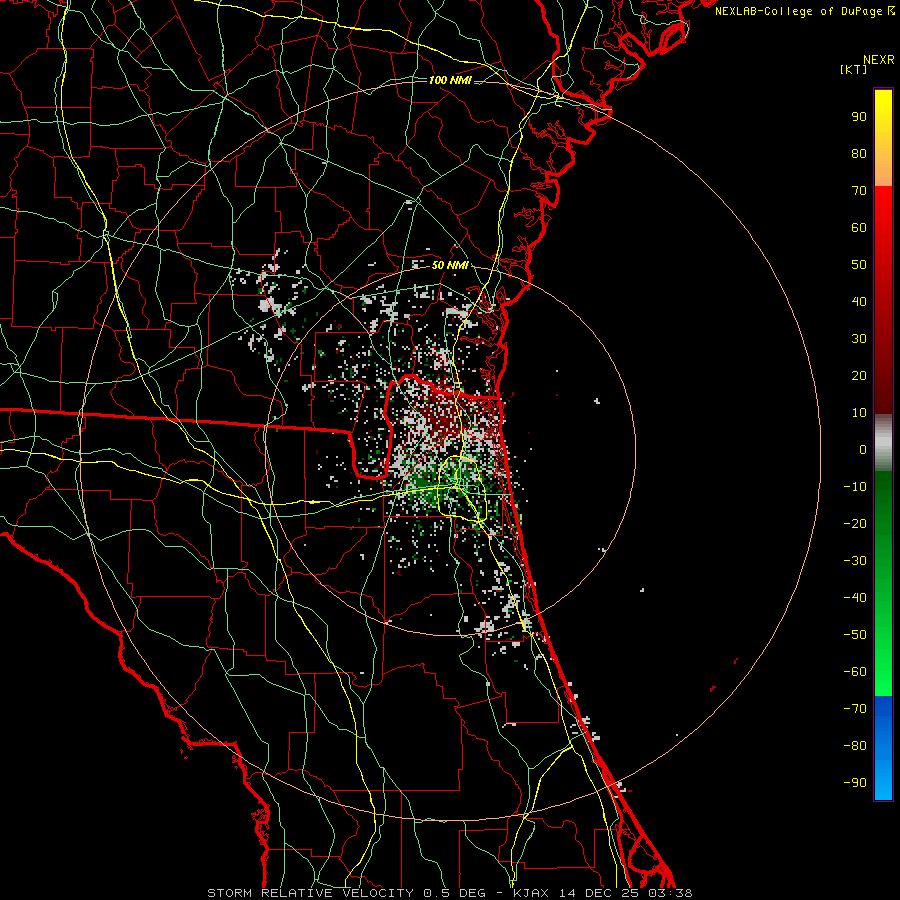Viewport: 900px width, 900px height.
Task: Click the Storm Relative Velocity caption at bottom
Action: tap(450, 893)
